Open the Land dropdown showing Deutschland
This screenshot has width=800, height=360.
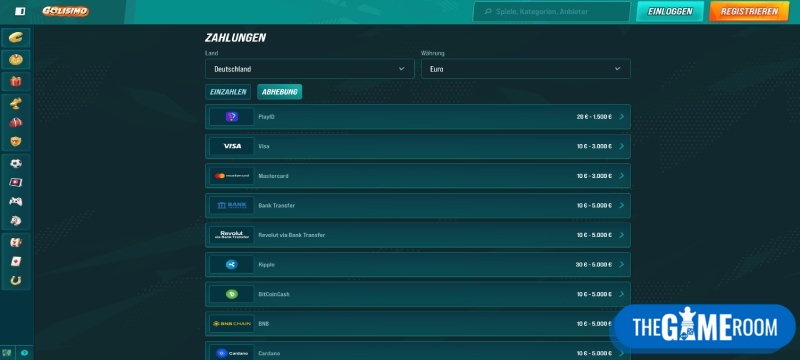(310, 69)
